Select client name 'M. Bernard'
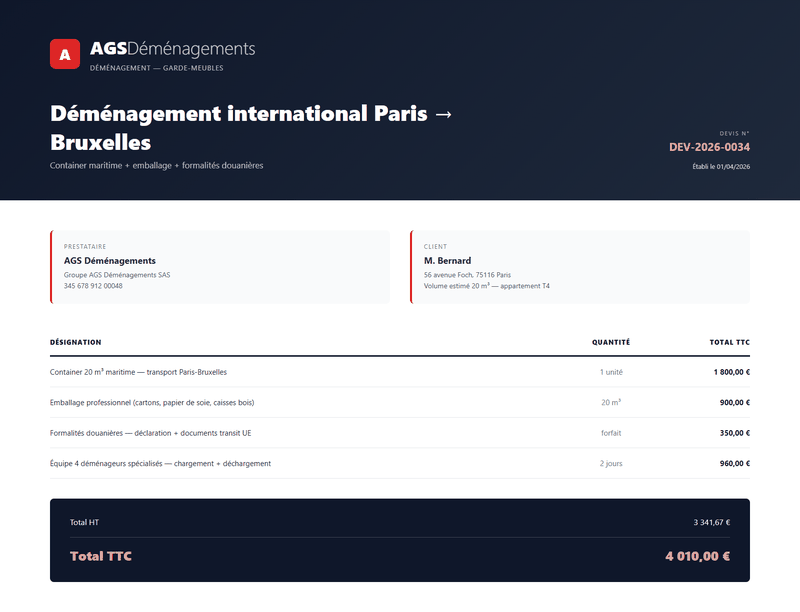800x612 pixels. coord(447,261)
